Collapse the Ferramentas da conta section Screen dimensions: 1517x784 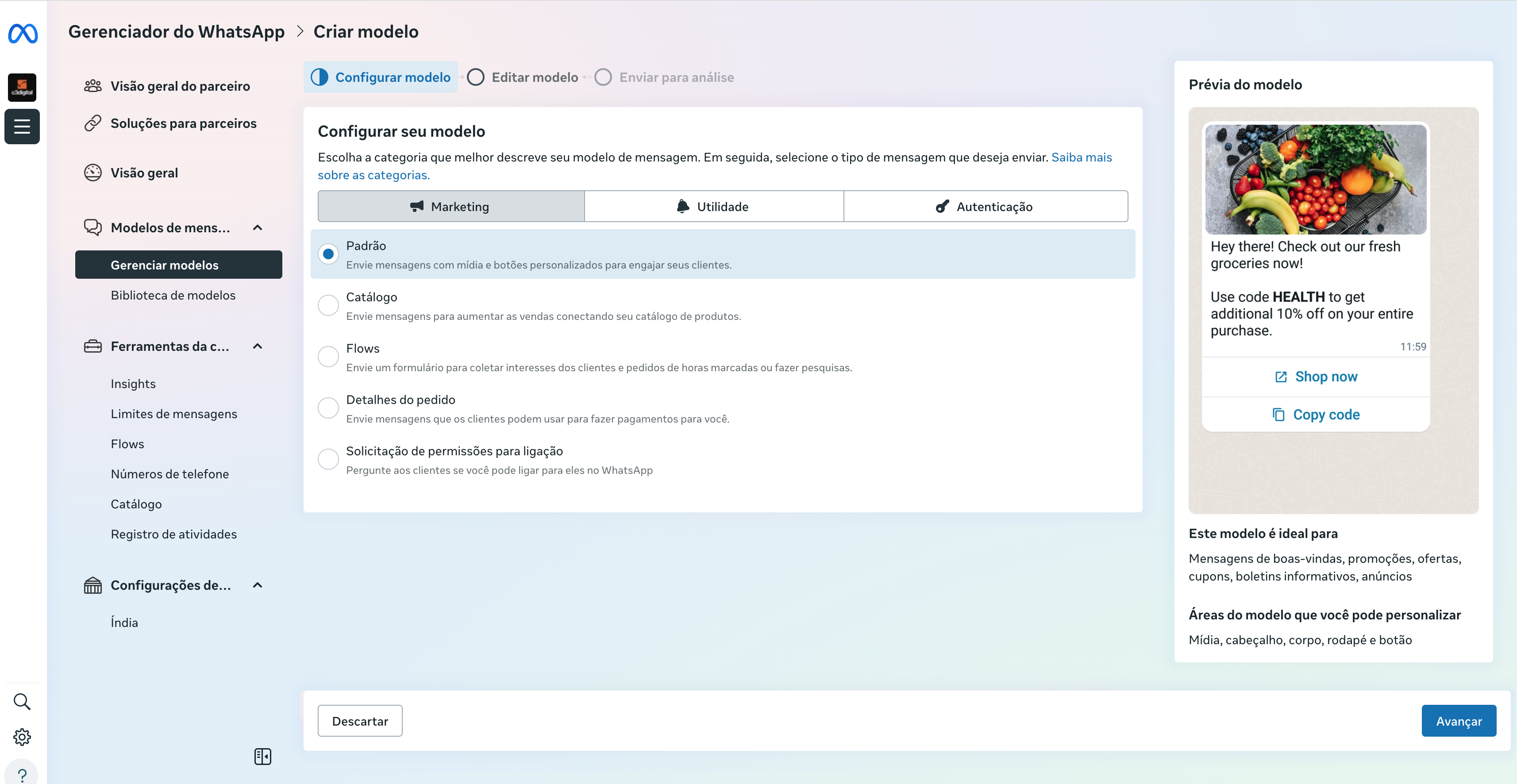(258, 346)
